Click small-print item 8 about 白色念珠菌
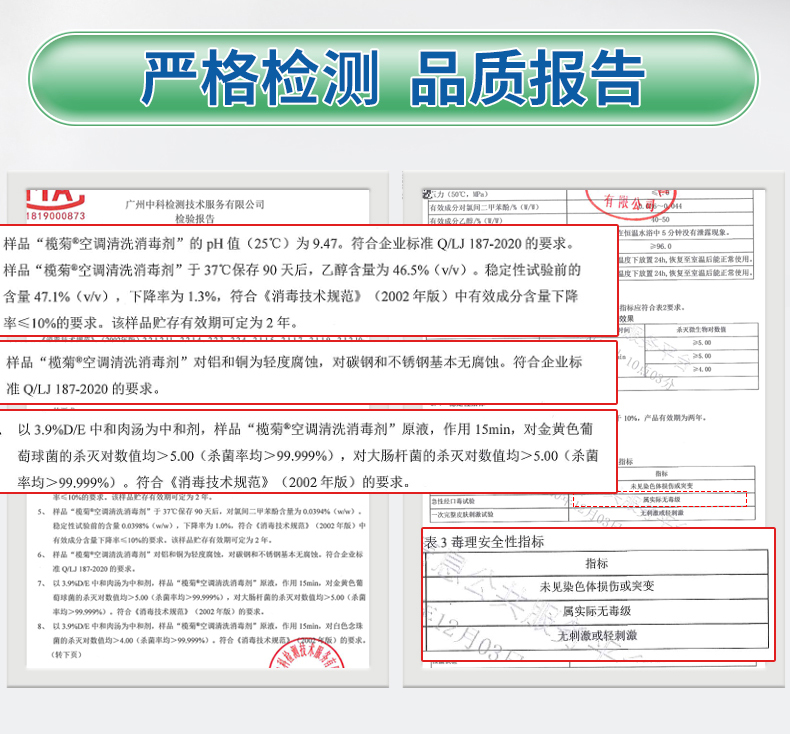The height and width of the screenshot is (734, 790). coord(201,633)
